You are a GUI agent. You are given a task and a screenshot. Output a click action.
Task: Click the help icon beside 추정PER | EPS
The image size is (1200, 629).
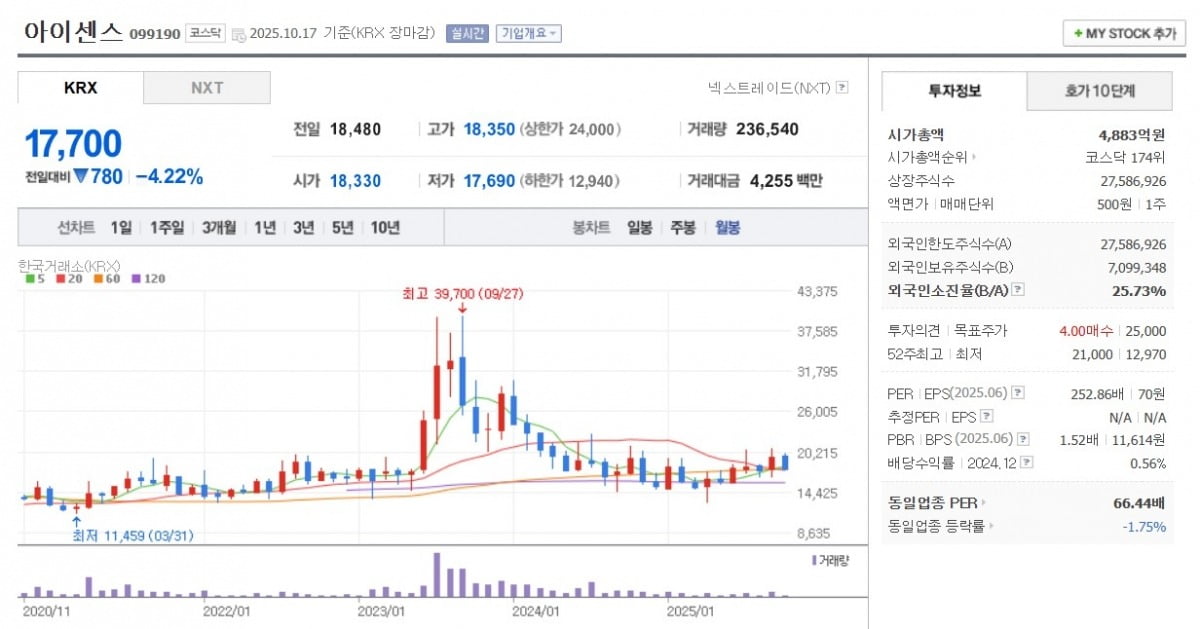986,416
